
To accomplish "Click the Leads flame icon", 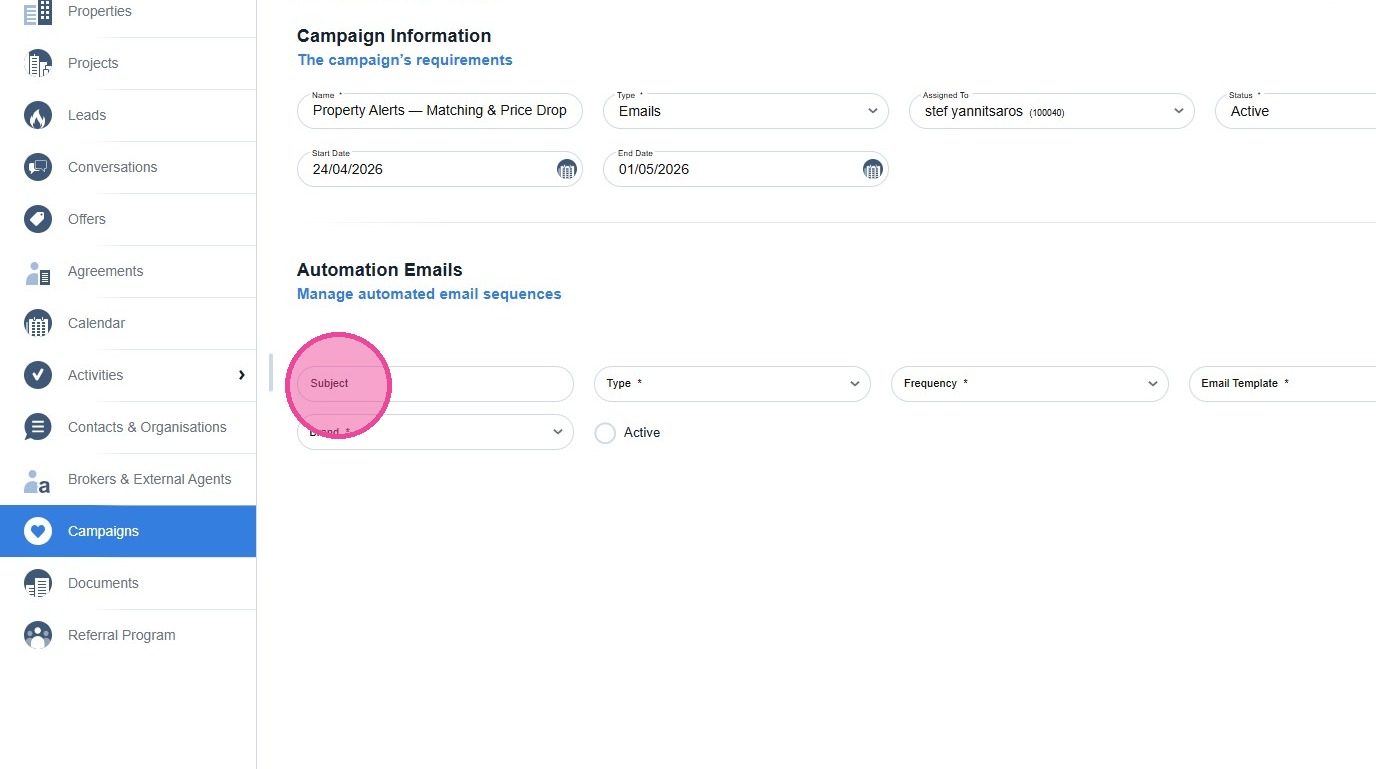I will tap(38, 115).
